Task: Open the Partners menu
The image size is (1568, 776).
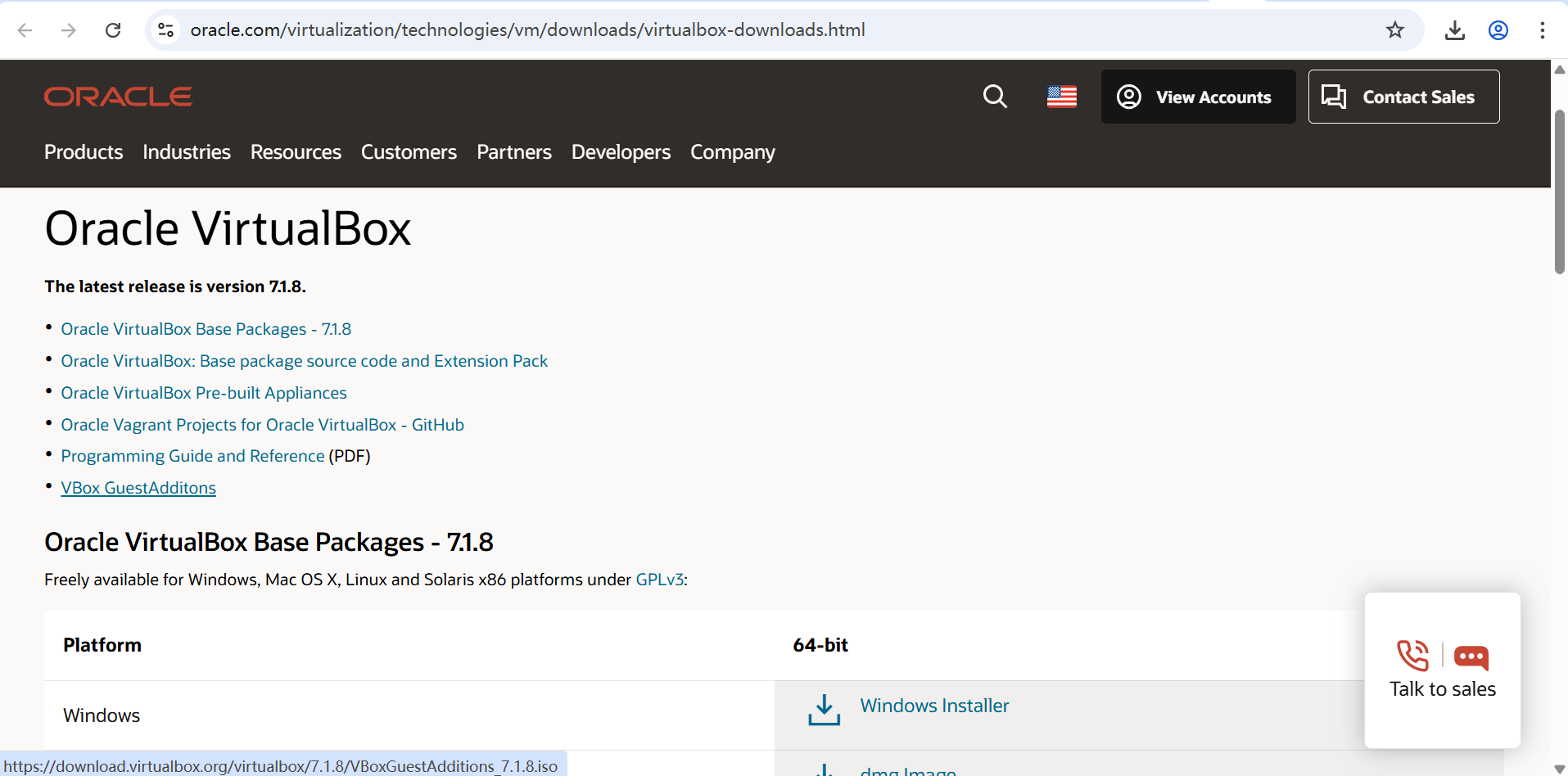Action: pyautogui.click(x=514, y=152)
